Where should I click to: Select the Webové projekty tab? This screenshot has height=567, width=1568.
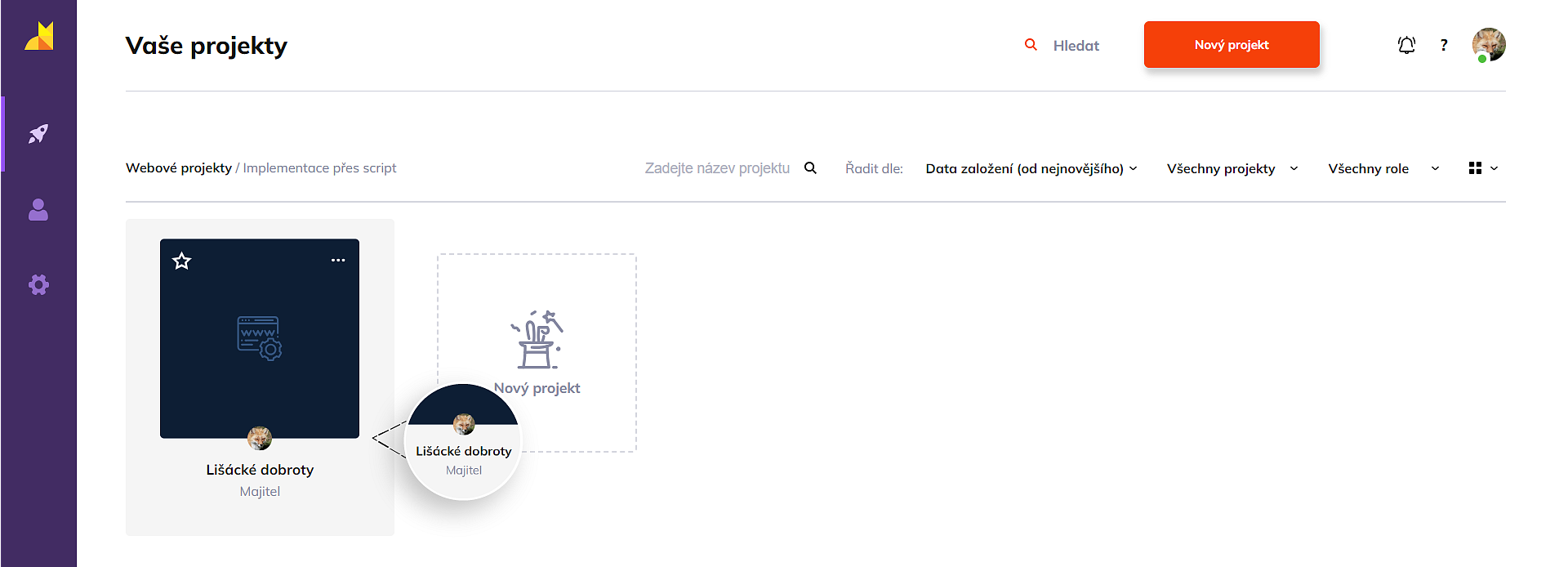tap(179, 168)
